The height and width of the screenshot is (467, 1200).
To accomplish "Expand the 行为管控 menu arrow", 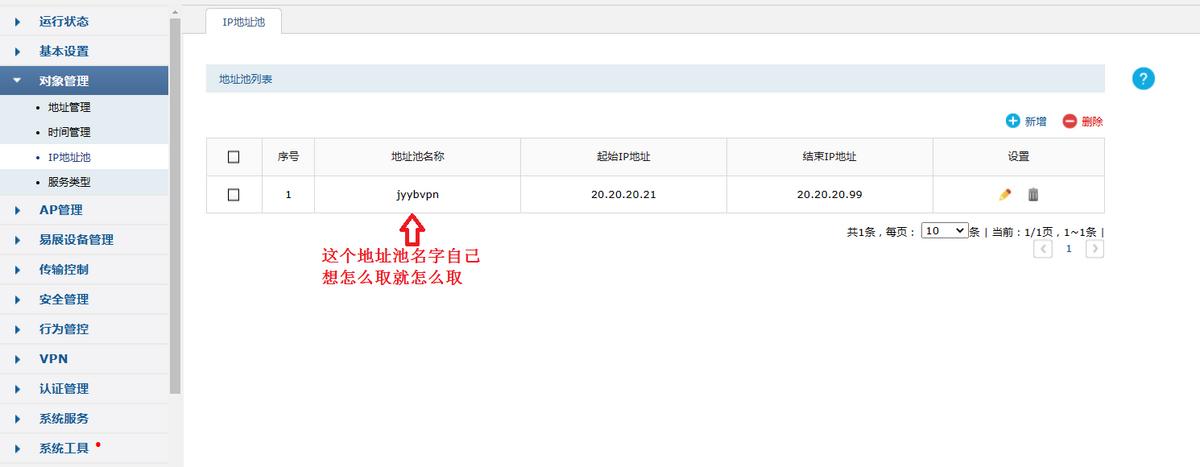I will click(x=17, y=329).
